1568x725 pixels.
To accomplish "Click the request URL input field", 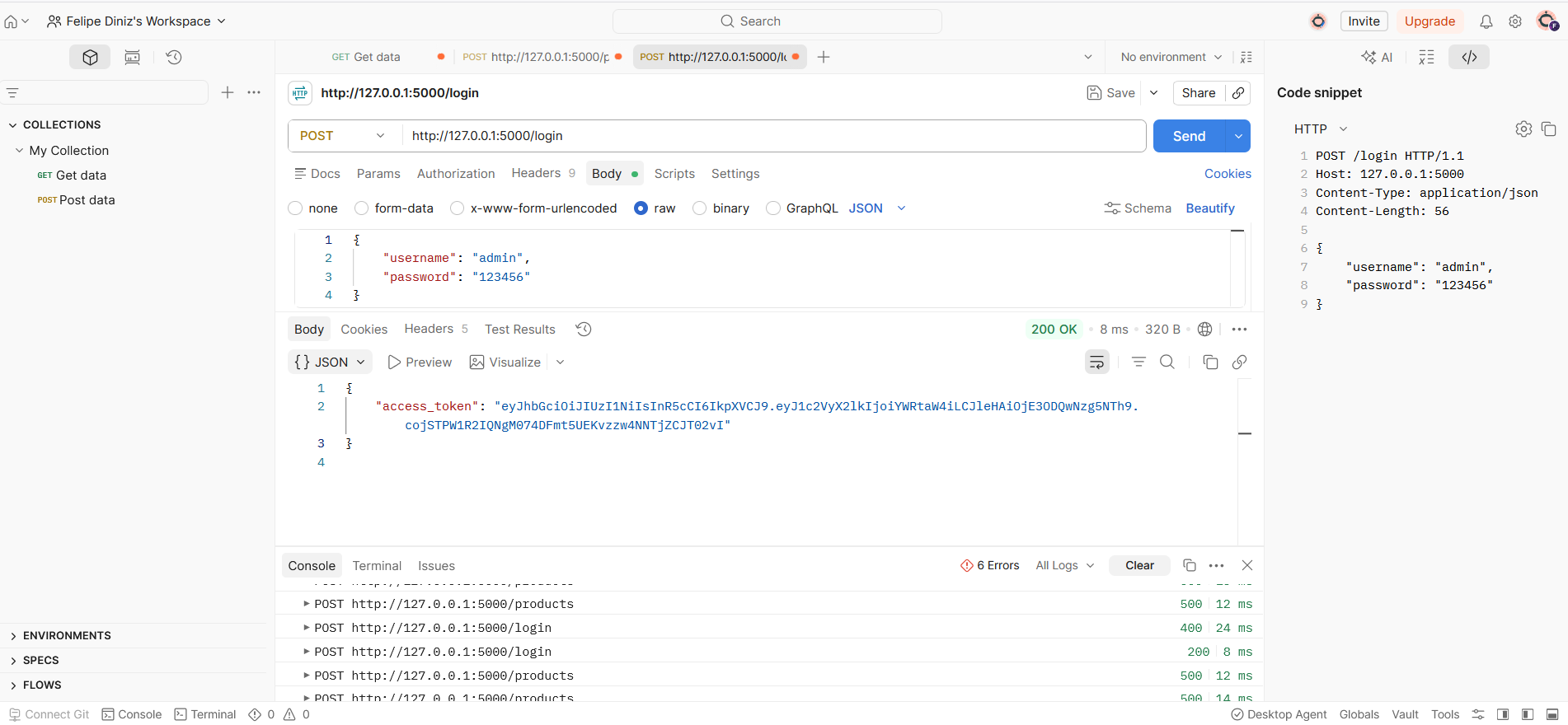I will (773, 136).
